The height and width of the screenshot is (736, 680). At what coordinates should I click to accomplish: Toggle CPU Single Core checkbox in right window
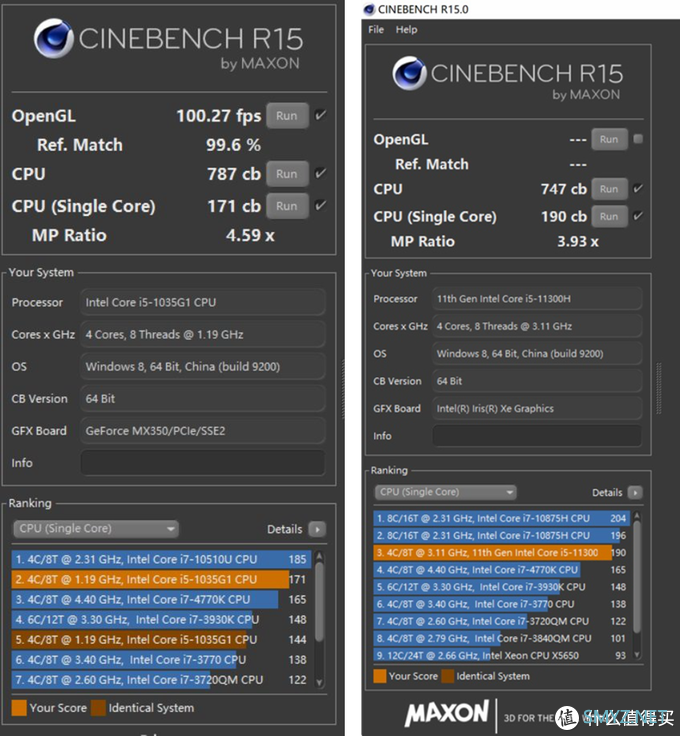tap(638, 216)
